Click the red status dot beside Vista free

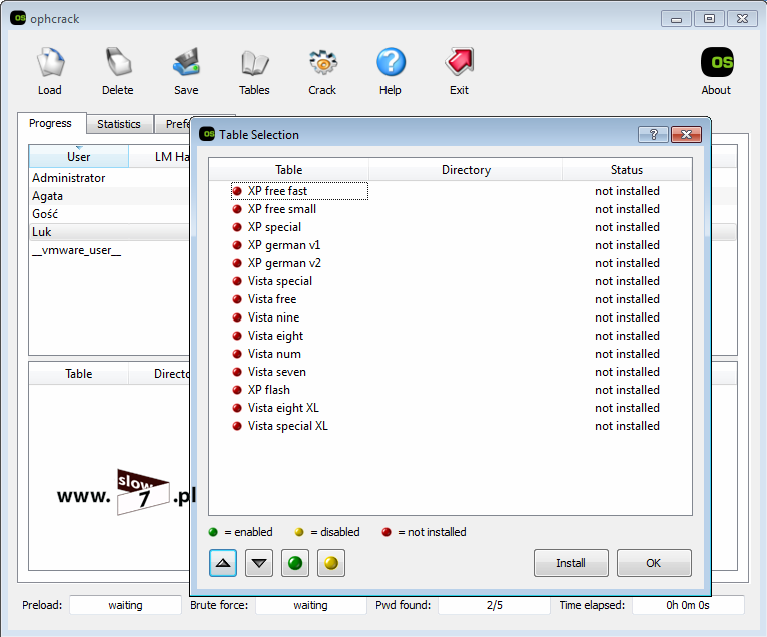237,299
